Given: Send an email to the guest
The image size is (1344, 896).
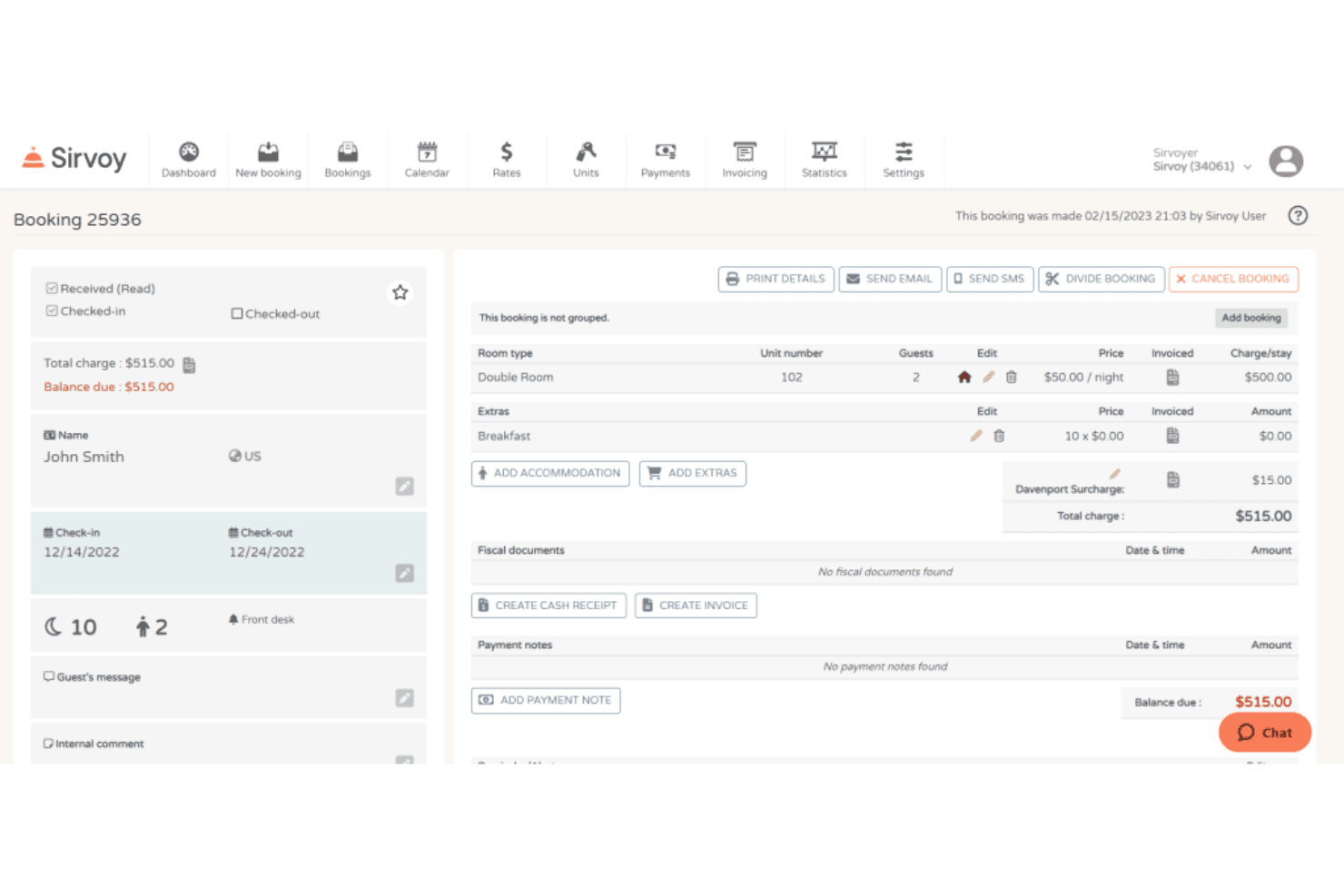Looking at the screenshot, I should click(890, 279).
